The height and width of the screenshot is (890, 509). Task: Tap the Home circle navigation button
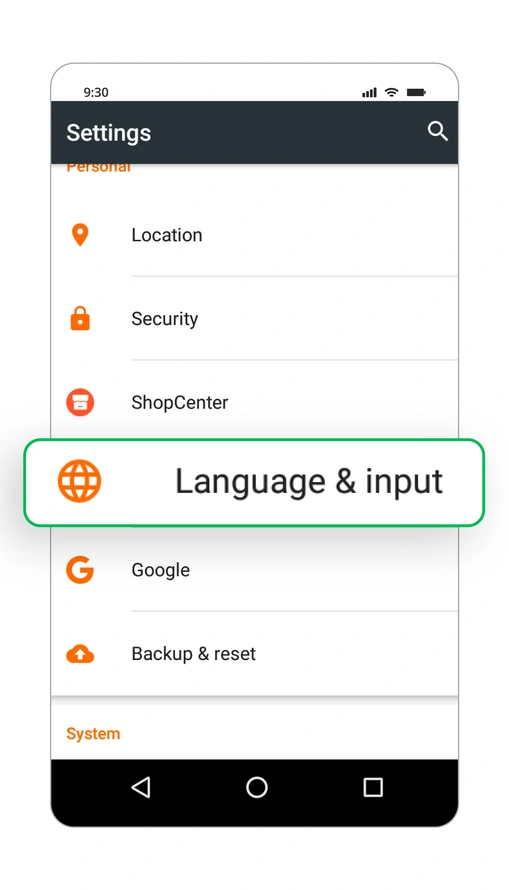tap(256, 787)
